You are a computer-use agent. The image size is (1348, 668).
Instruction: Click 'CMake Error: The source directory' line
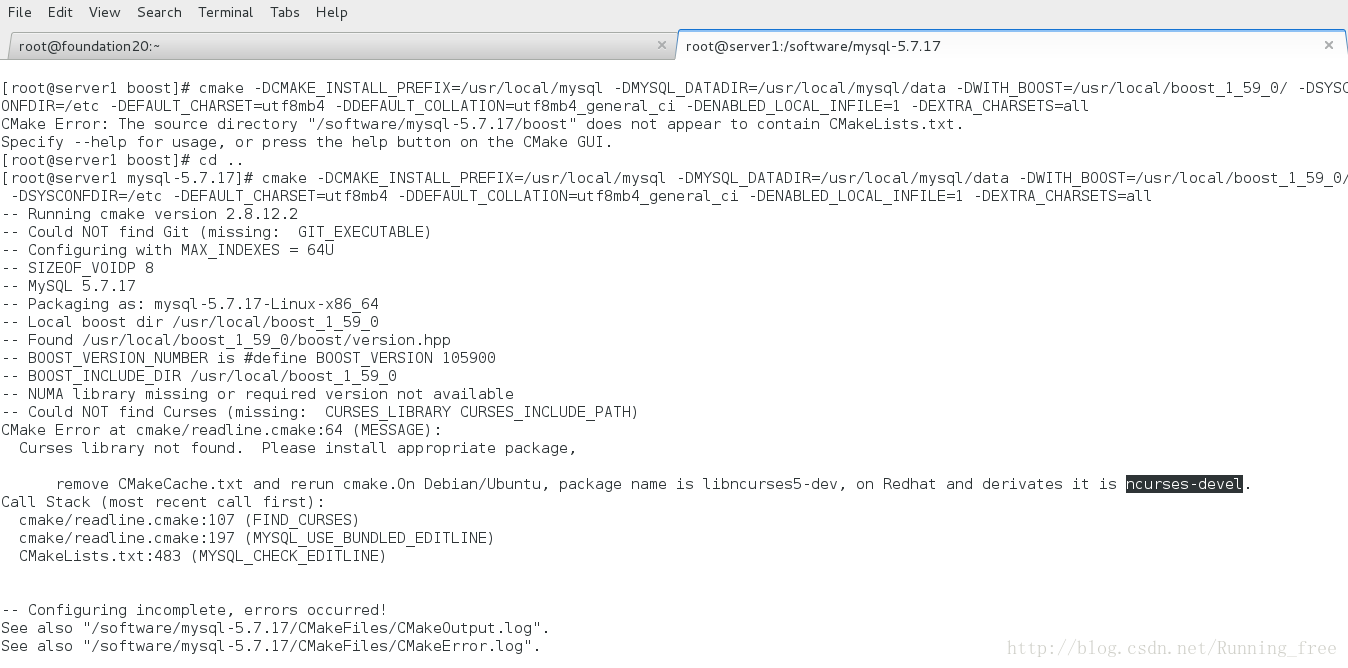(483, 124)
